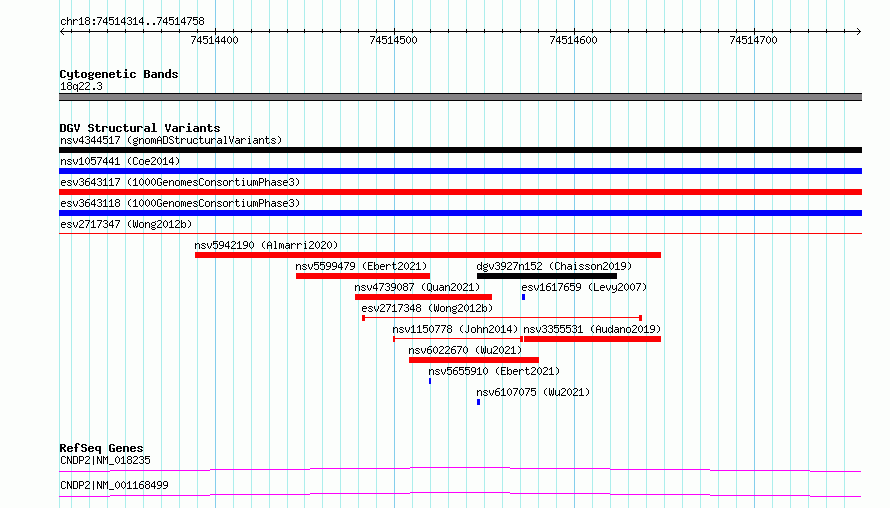Open variant nsv1150778 (John2014) label

coord(455,329)
